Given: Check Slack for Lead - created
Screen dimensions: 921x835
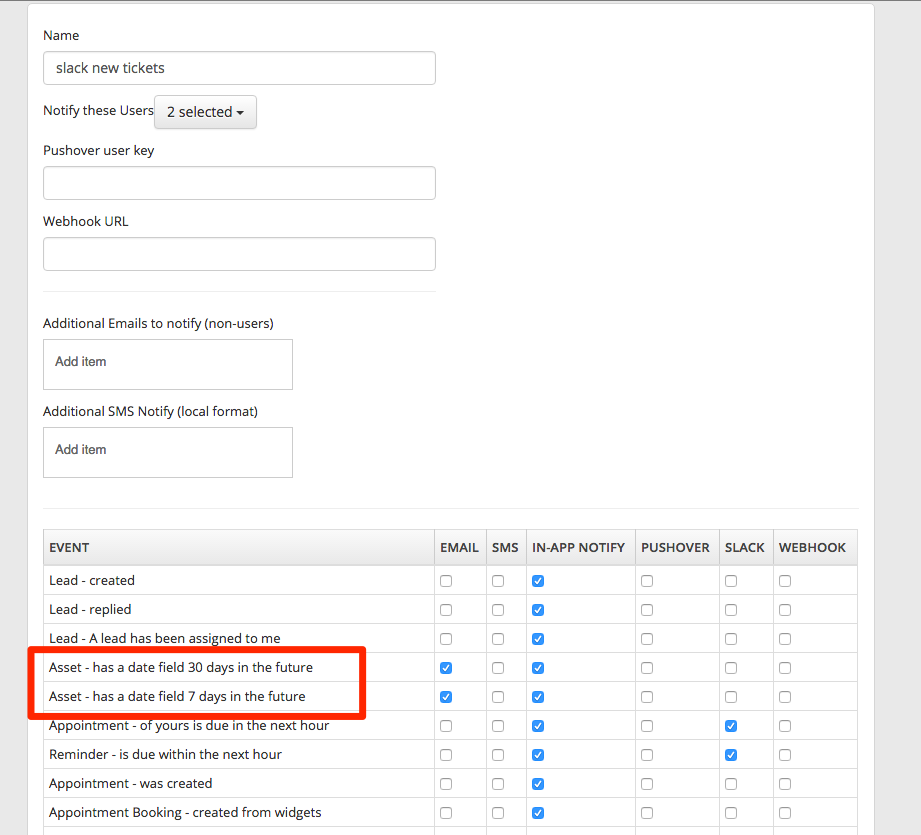Looking at the screenshot, I should 731,581.
